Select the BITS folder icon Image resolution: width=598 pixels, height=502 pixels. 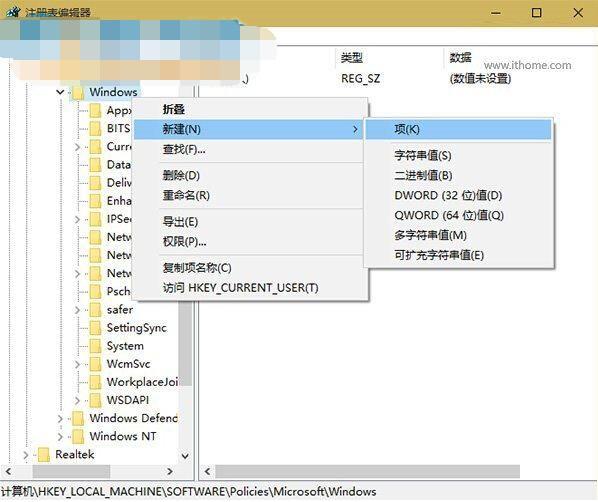pos(95,129)
